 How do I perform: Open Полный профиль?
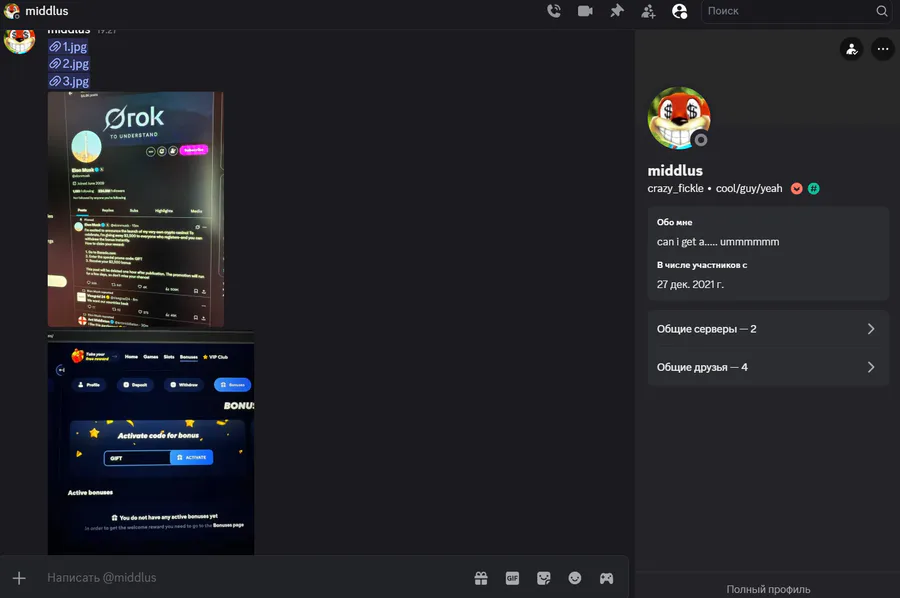coord(768,589)
